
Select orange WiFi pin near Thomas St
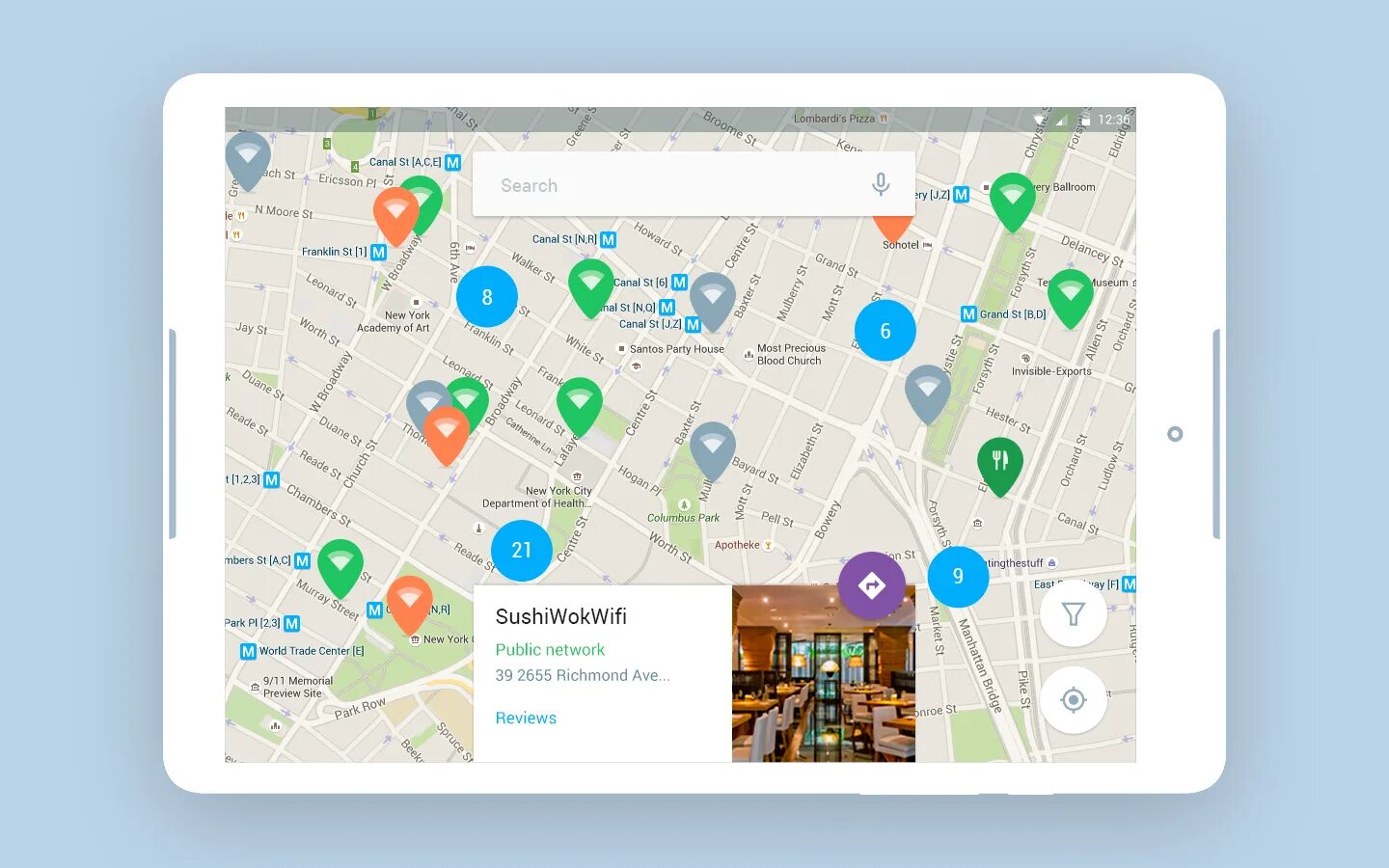tap(447, 434)
